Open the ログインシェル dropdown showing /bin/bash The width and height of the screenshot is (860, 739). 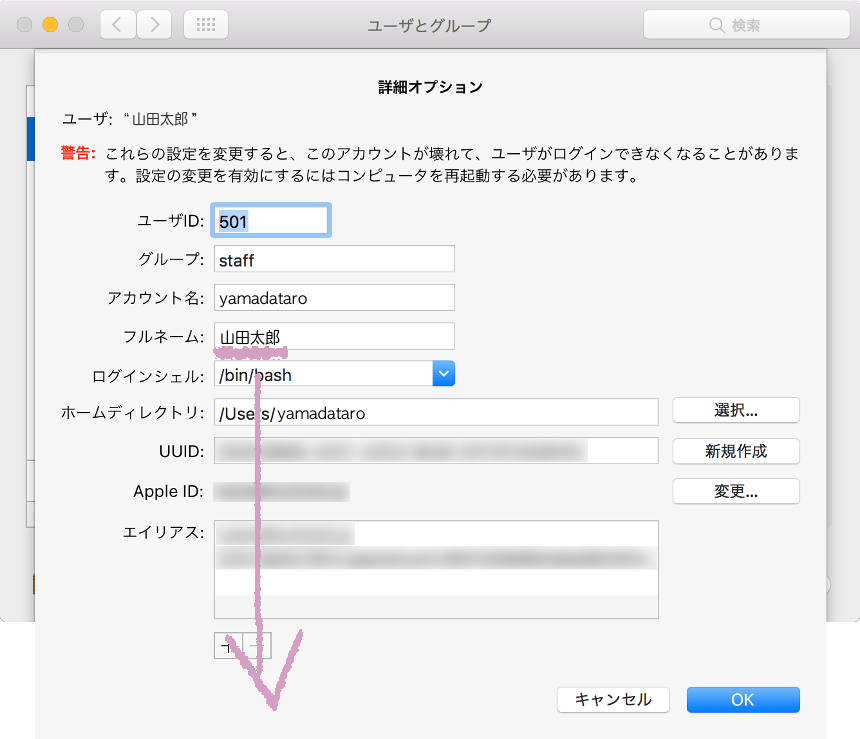(x=443, y=374)
